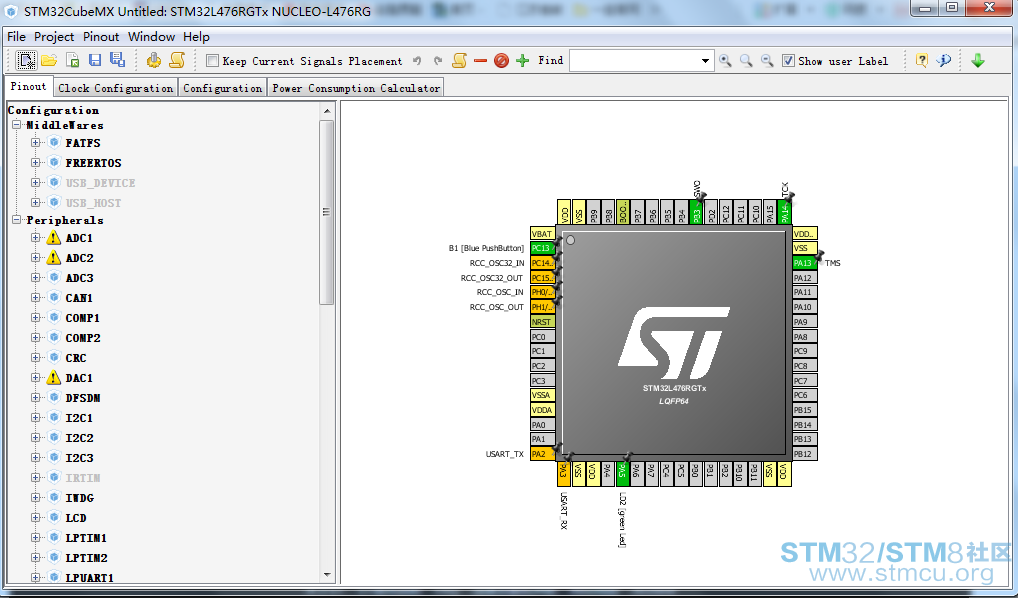Uncheck Show user Label checkbox
Viewport: 1018px width, 598px height.
pyautogui.click(x=788, y=60)
